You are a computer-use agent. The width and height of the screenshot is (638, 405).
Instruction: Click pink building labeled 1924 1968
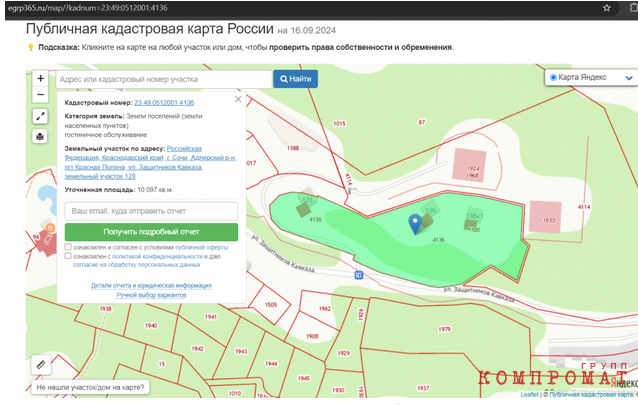[x=469, y=165]
